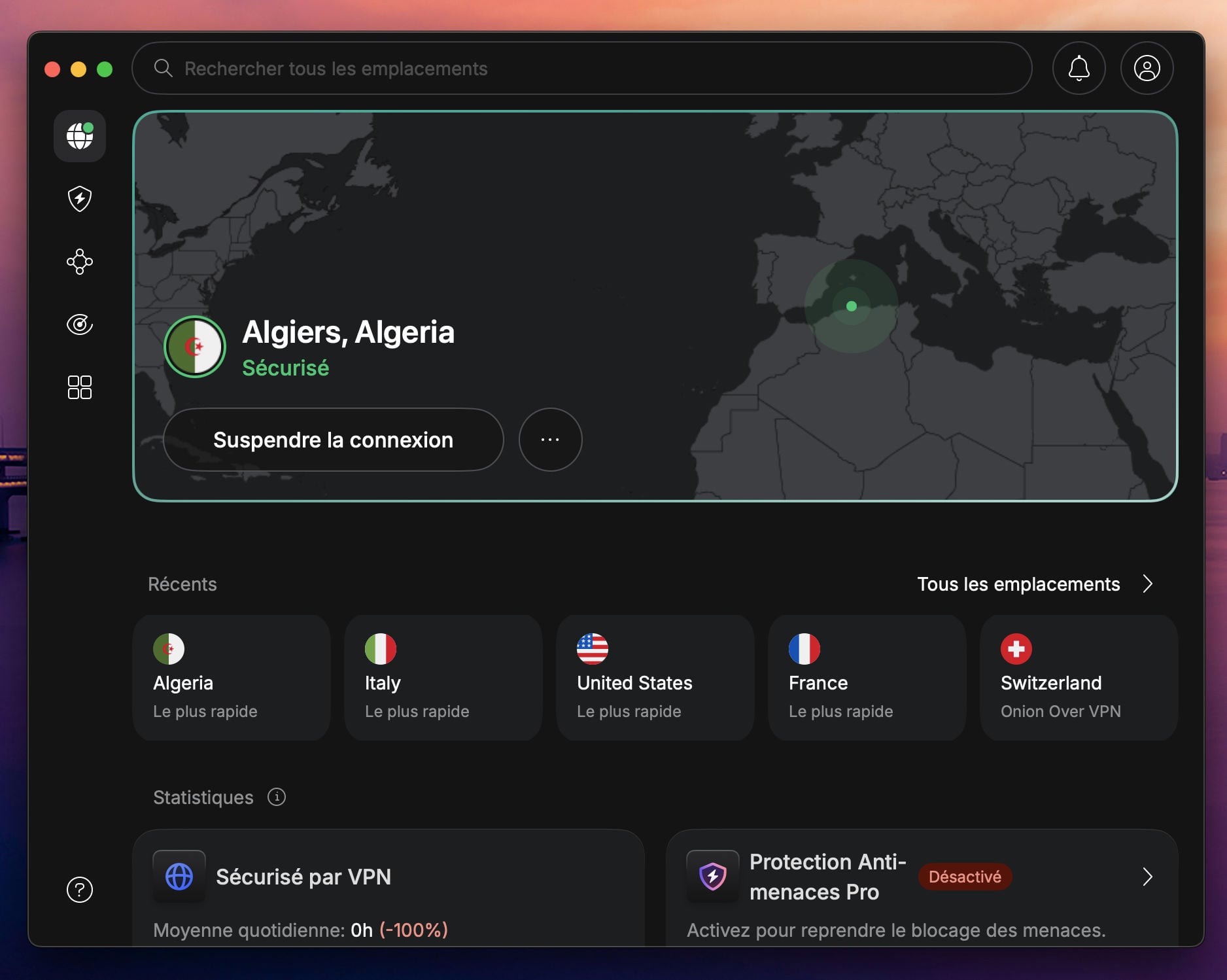
Task: Open the notifications bell icon
Action: pos(1079,68)
